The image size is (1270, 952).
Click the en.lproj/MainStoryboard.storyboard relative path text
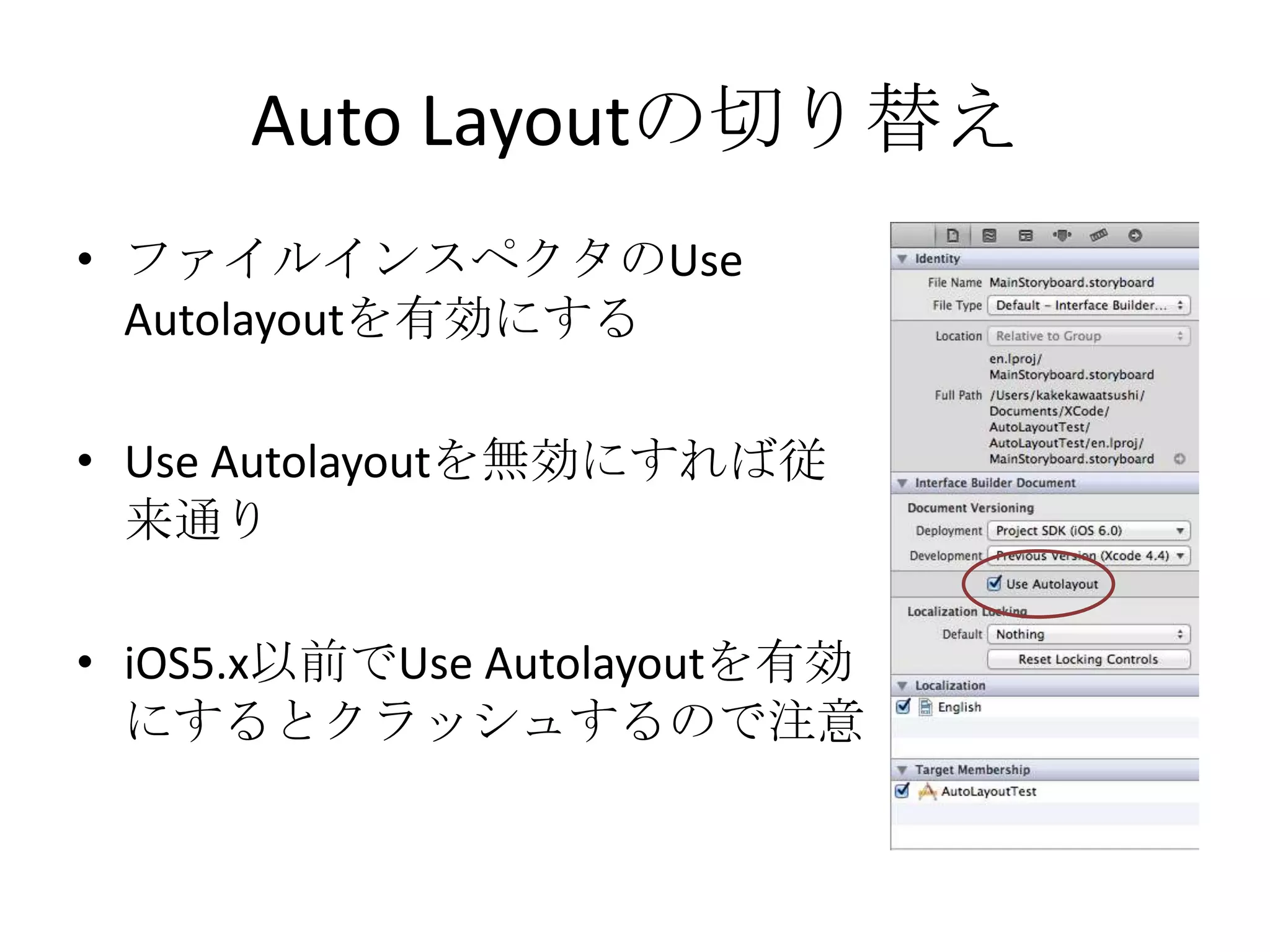tap(1072, 367)
